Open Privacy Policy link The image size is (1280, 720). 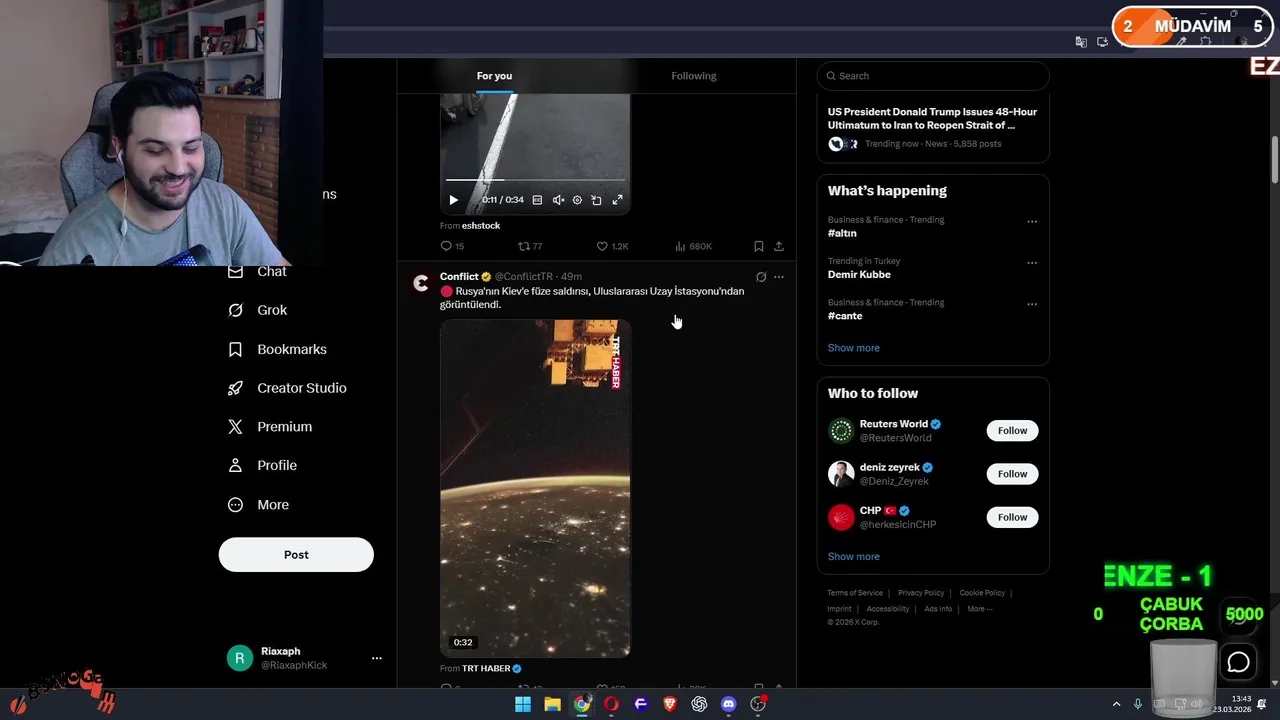click(921, 593)
